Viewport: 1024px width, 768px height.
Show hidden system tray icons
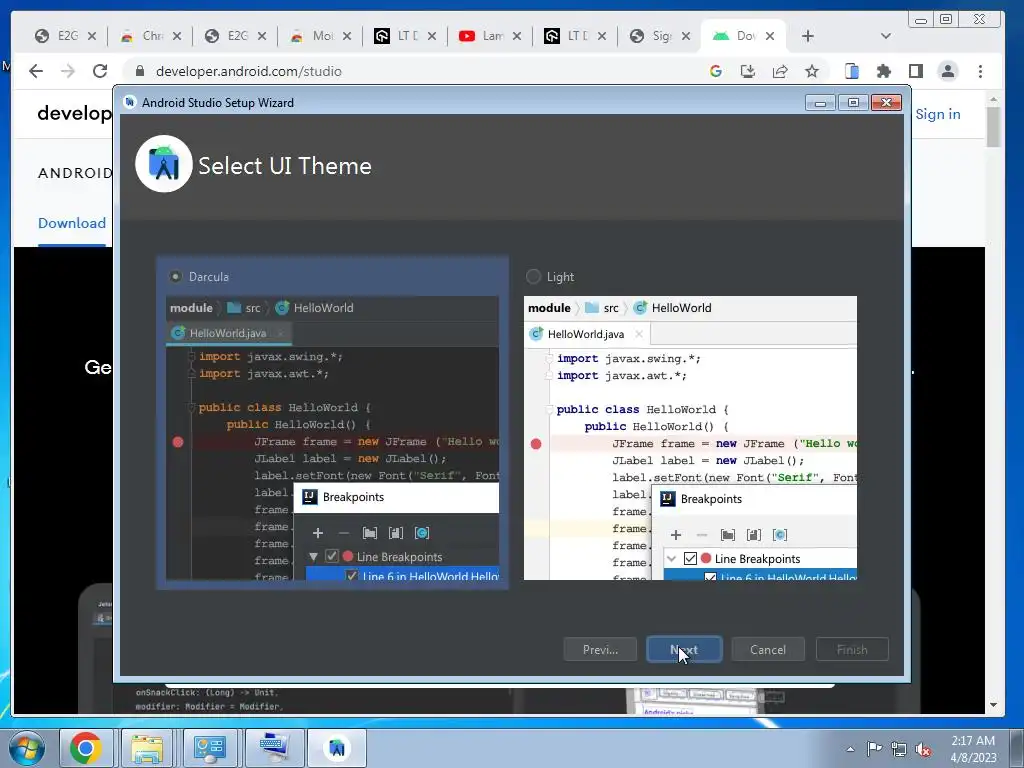[x=850, y=749]
